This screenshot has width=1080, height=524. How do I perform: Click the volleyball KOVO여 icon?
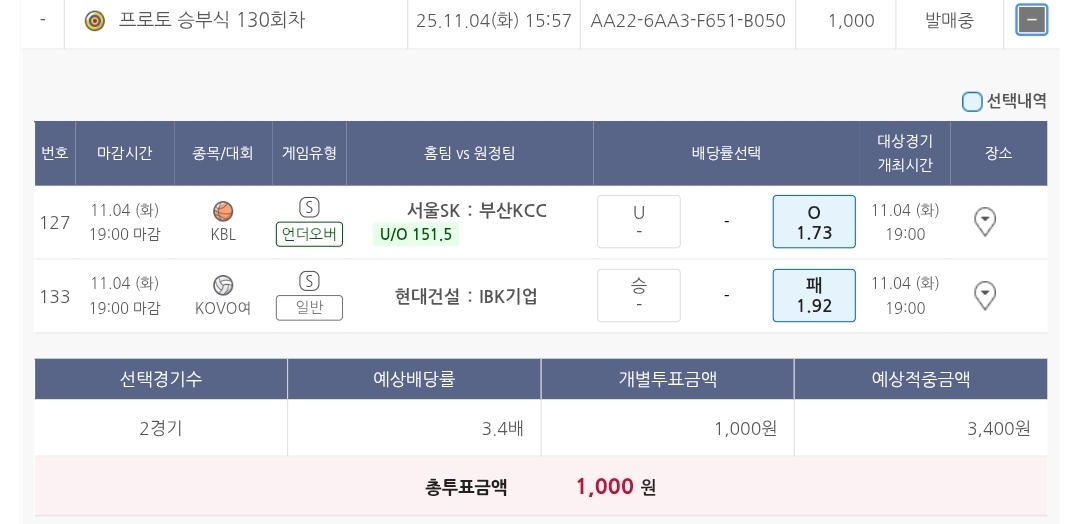[223, 285]
